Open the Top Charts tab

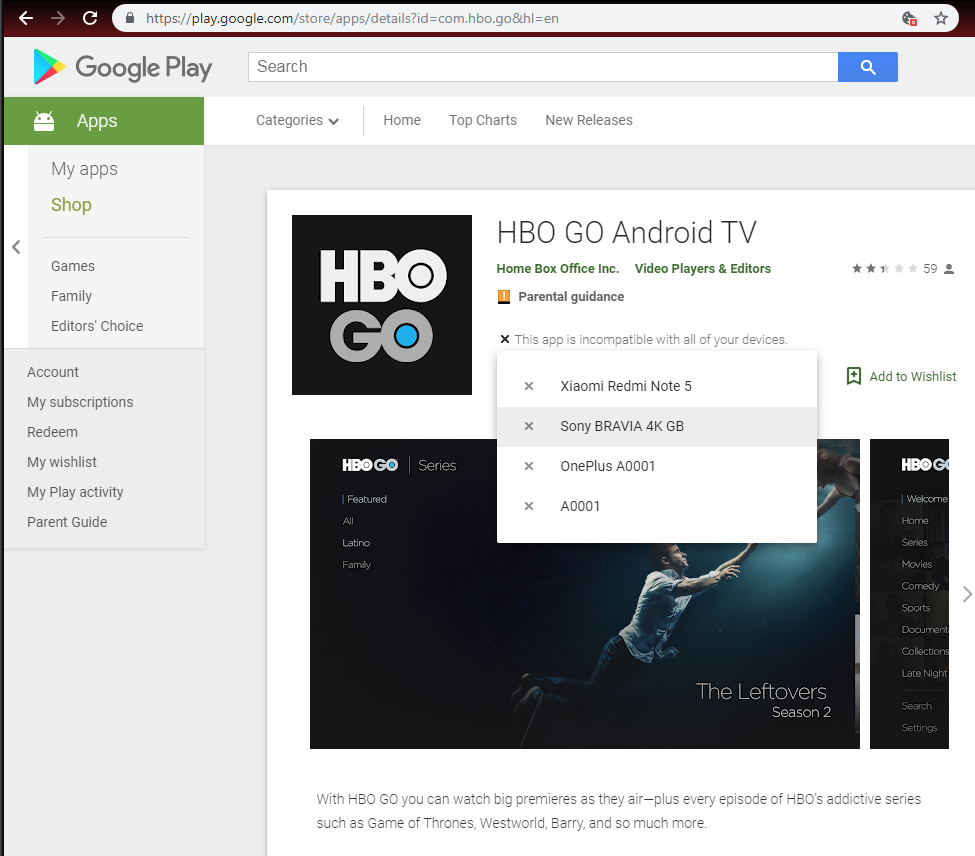(482, 120)
